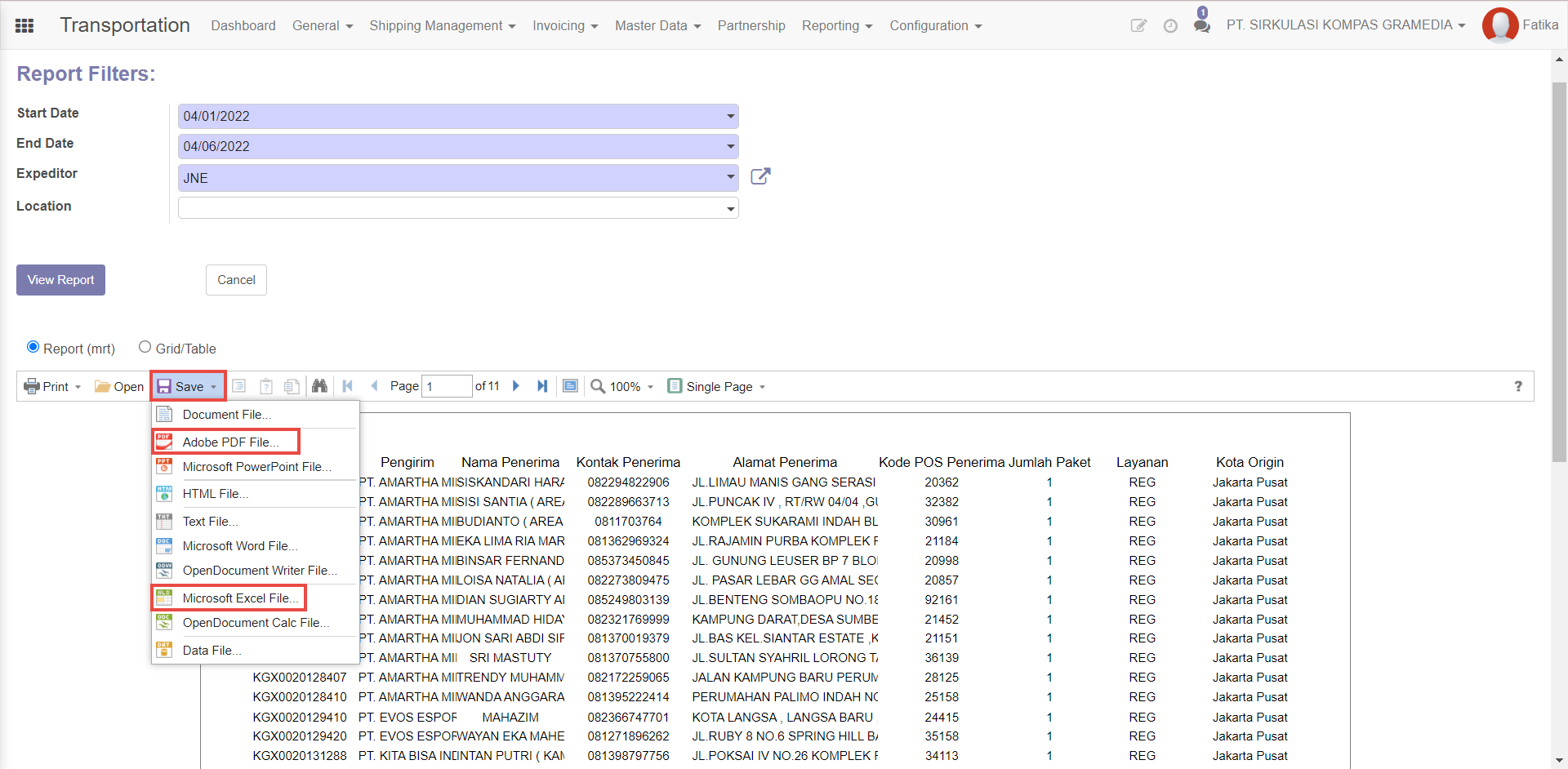Go to Dashboard menu
Viewport: 1568px width, 769px height.
tap(243, 25)
